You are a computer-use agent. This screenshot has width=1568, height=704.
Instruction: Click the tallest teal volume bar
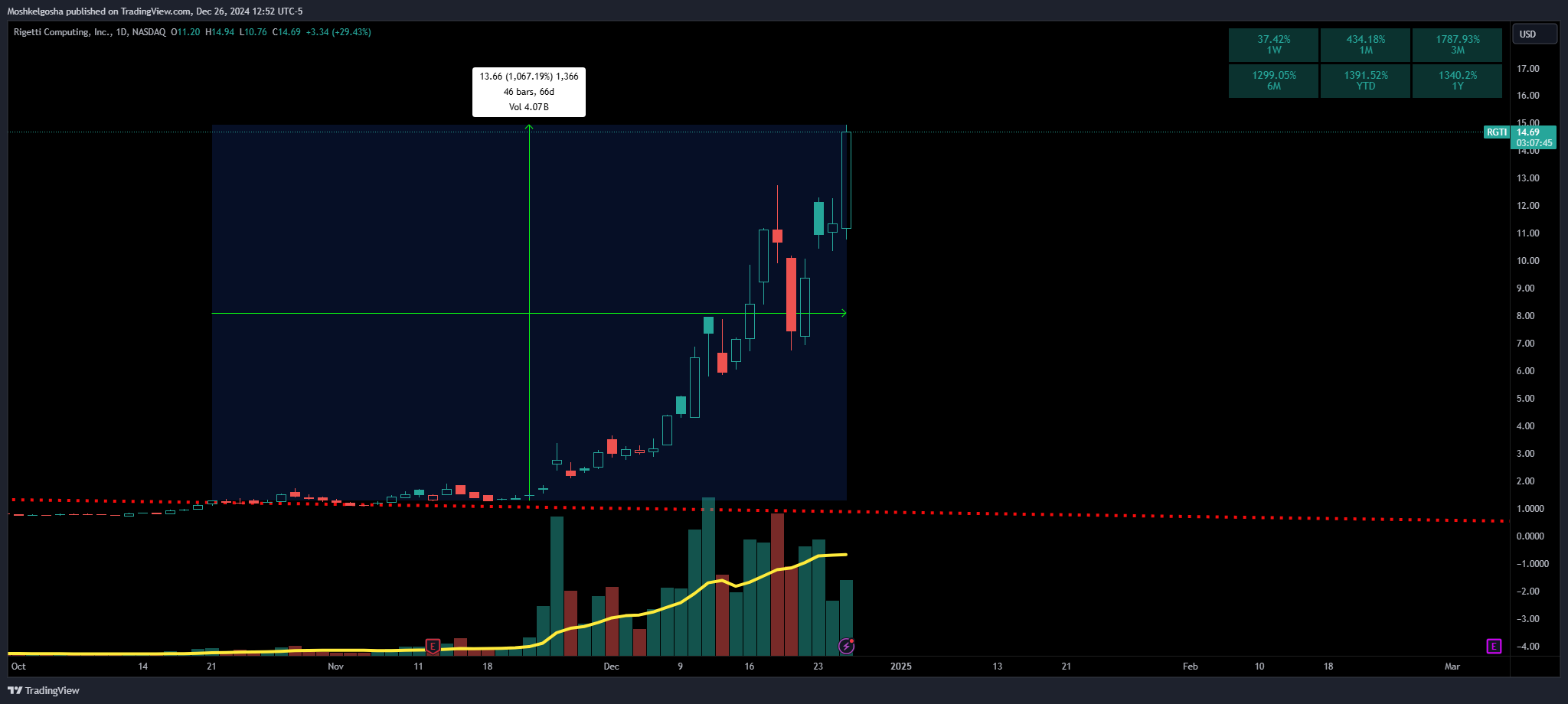click(708, 576)
